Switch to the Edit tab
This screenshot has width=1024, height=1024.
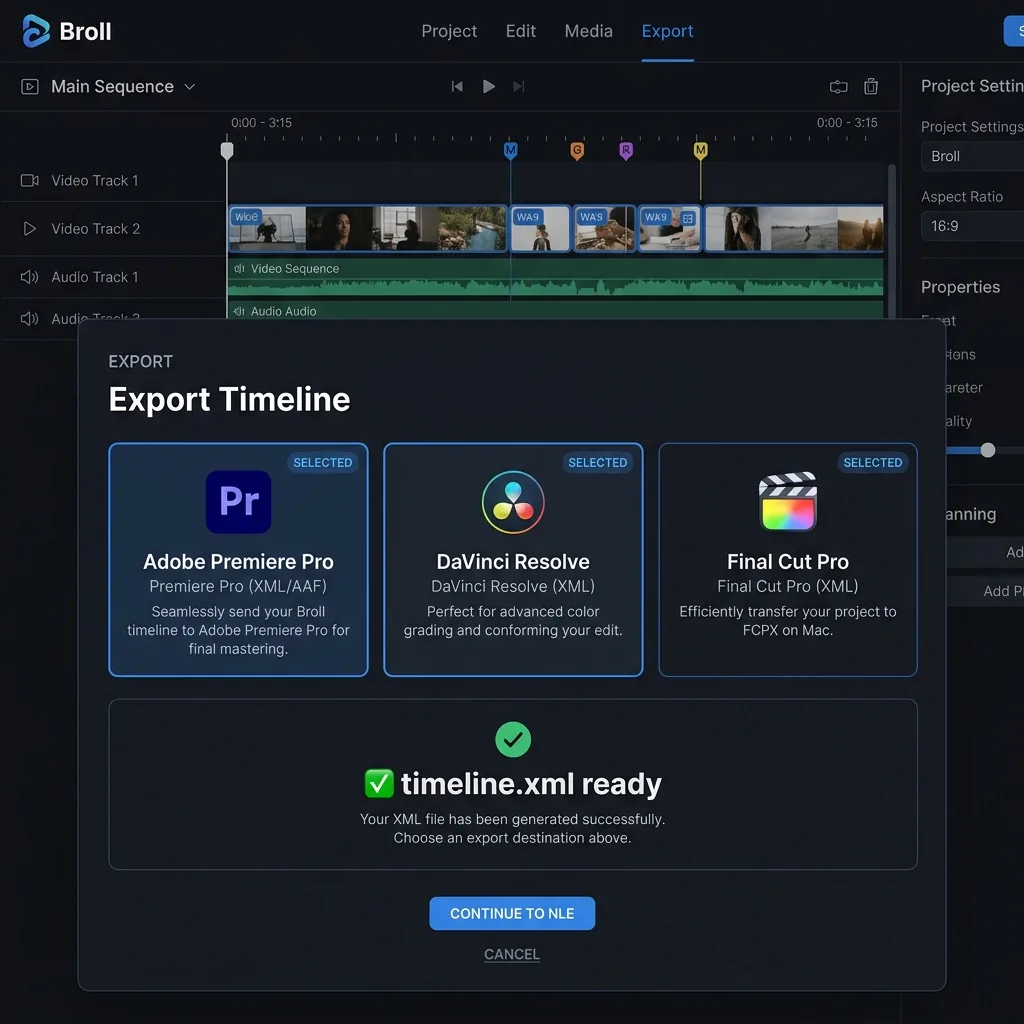[x=520, y=31]
